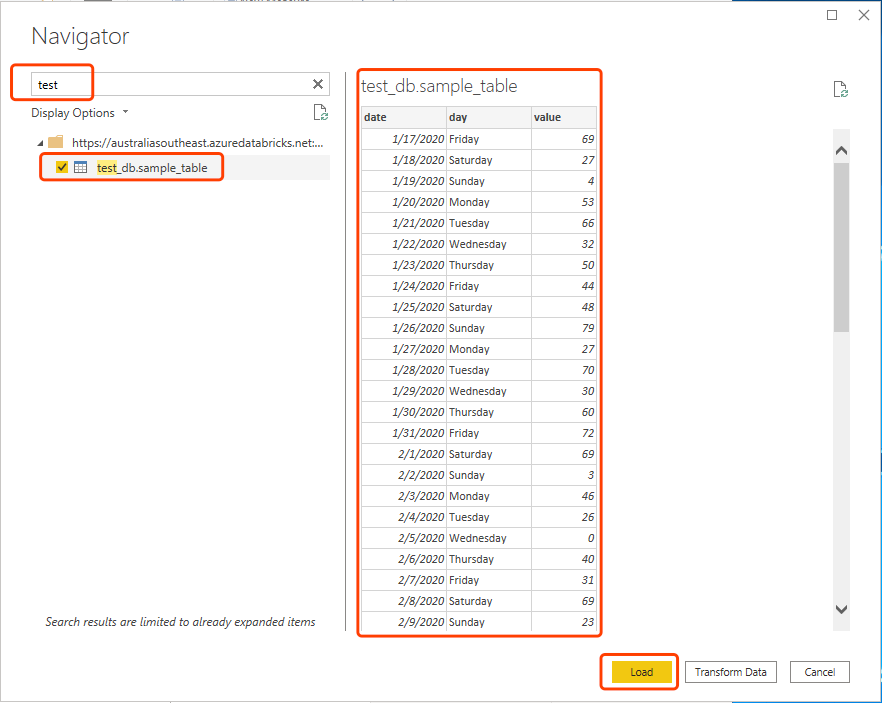
Task: Select test_db.sample_table in the tree
Action: (152, 167)
